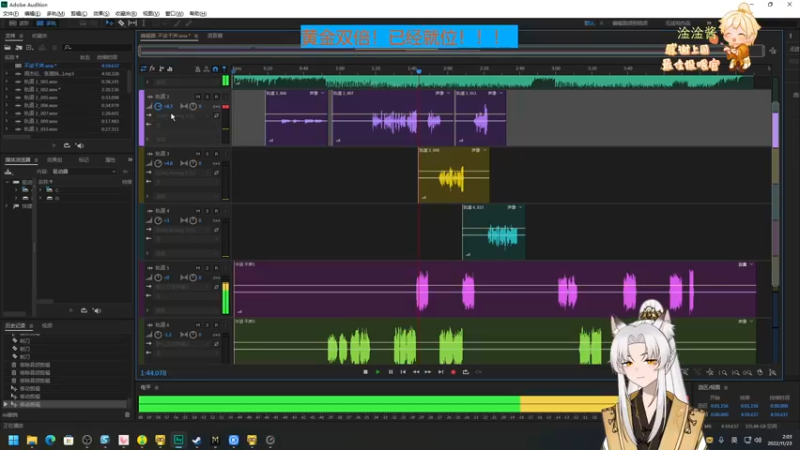
Task: Click the marker pin icon above tracks
Action: click(x=224, y=69)
